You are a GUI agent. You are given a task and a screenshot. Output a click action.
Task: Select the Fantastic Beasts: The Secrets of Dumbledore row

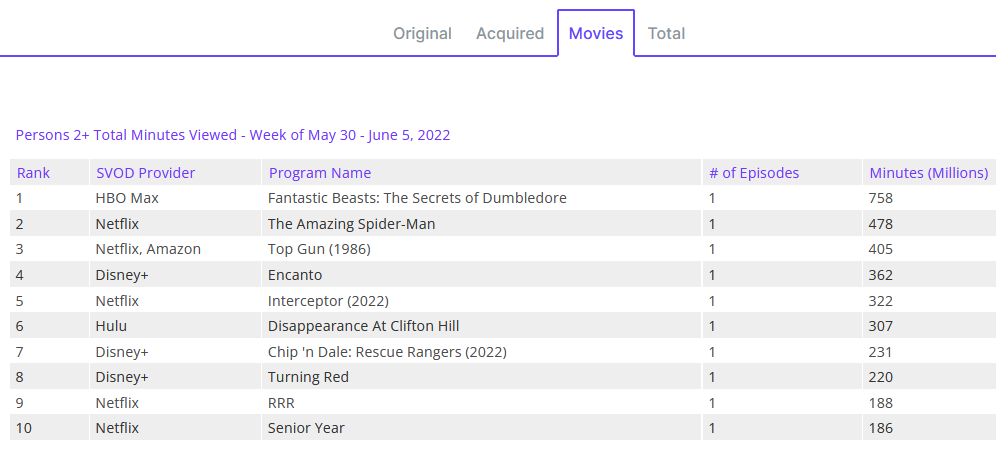point(417,198)
